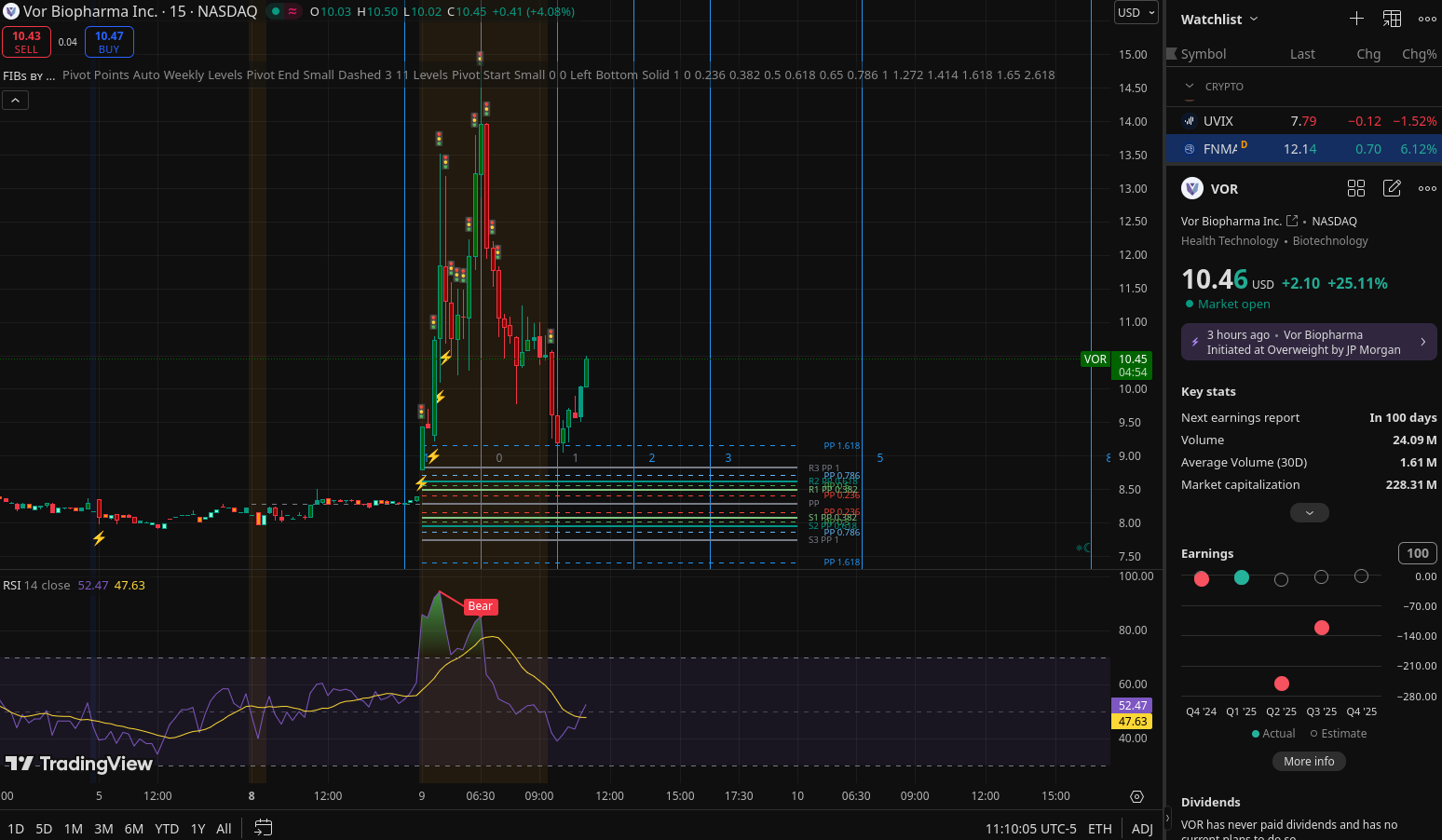Click the Q1 '25 green earnings dot
The image size is (1442, 840).
point(1242,577)
